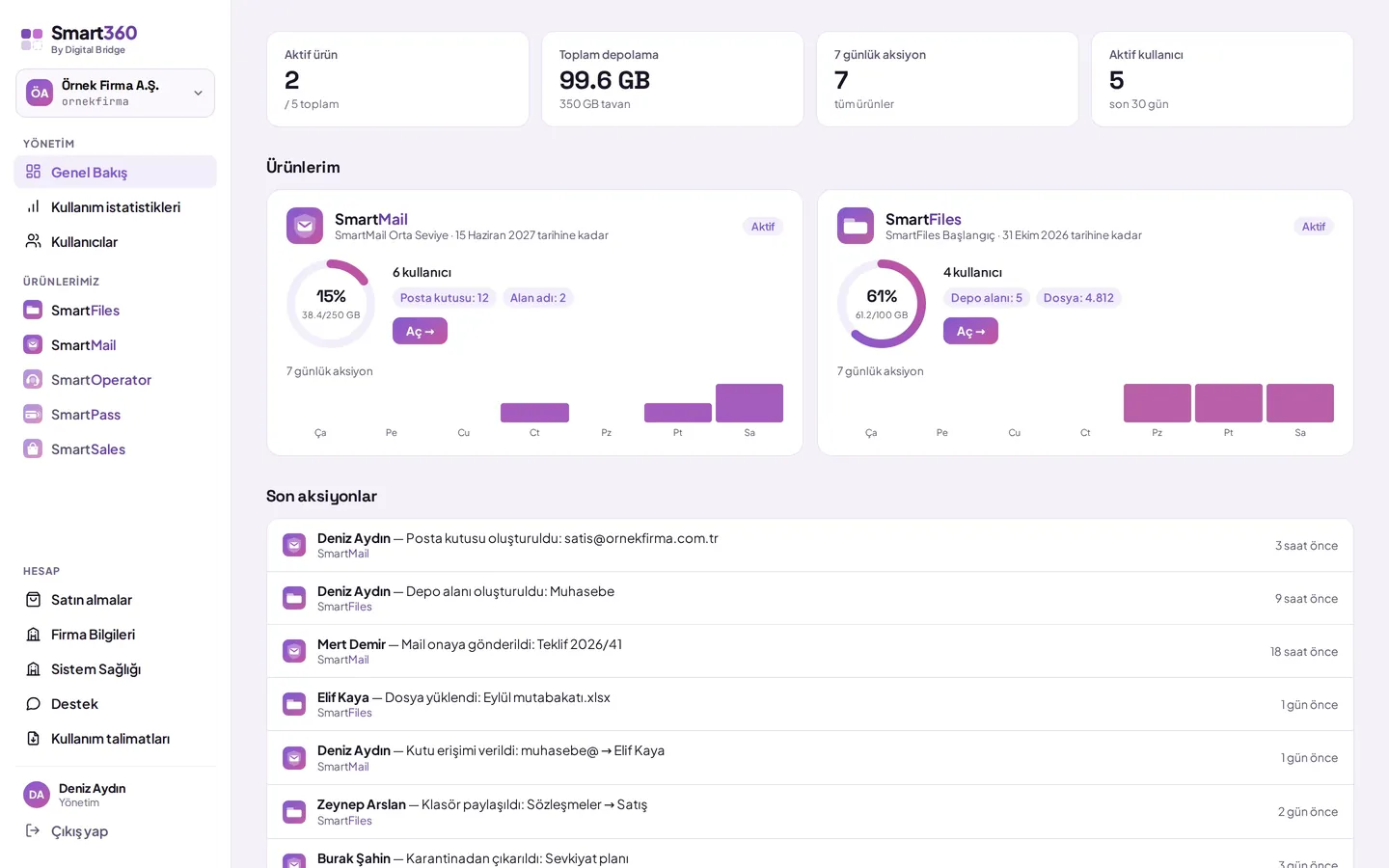Click the Çıkış yap logout icon
This screenshot has width=1389, height=868.
tap(33, 830)
